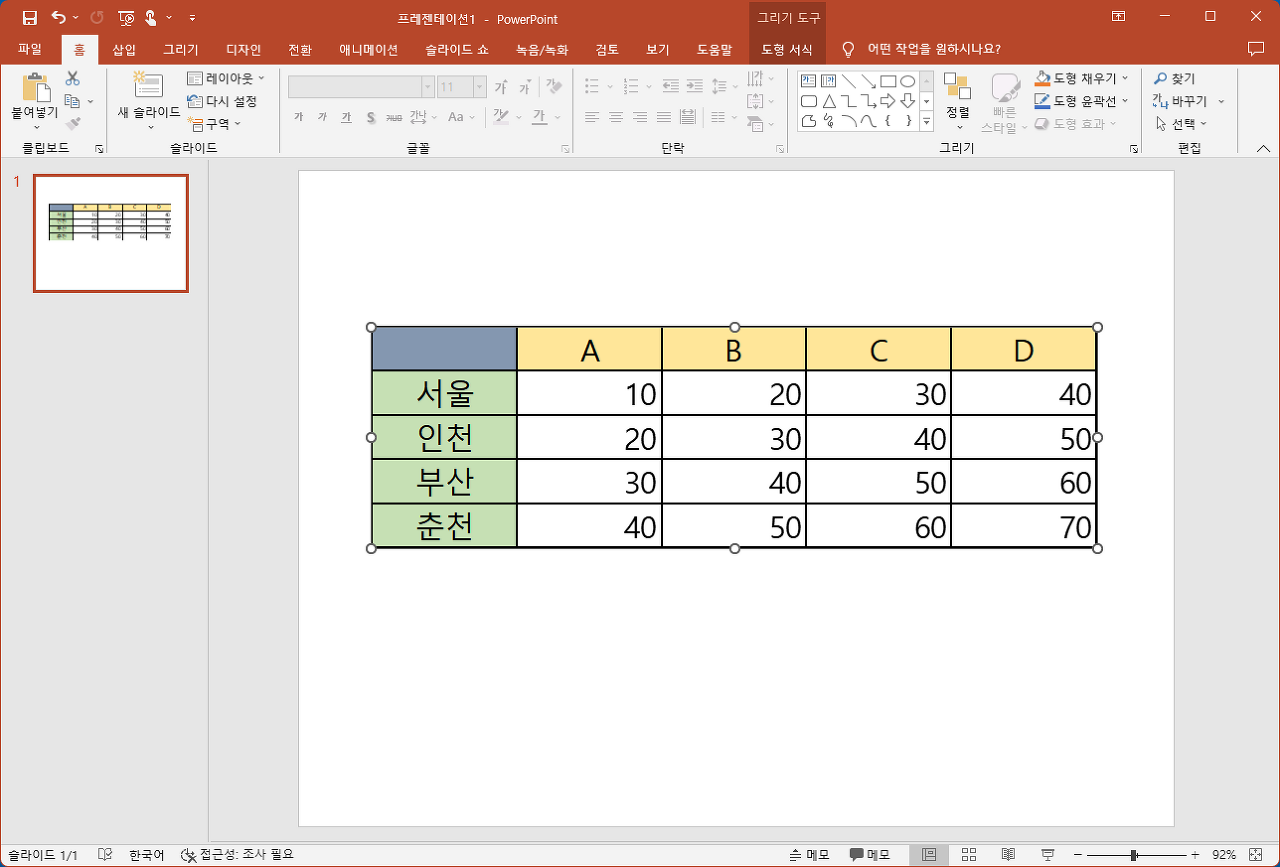Click the accessibility check status bar indicator
This screenshot has width=1280, height=867.
237,855
